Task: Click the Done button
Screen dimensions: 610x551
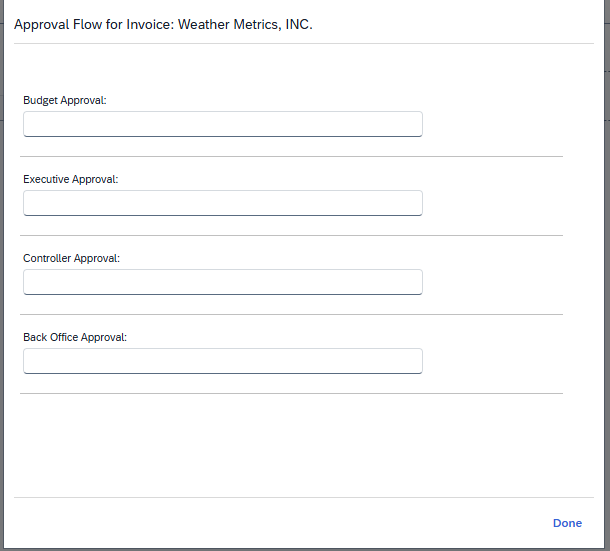Action: coord(567,523)
